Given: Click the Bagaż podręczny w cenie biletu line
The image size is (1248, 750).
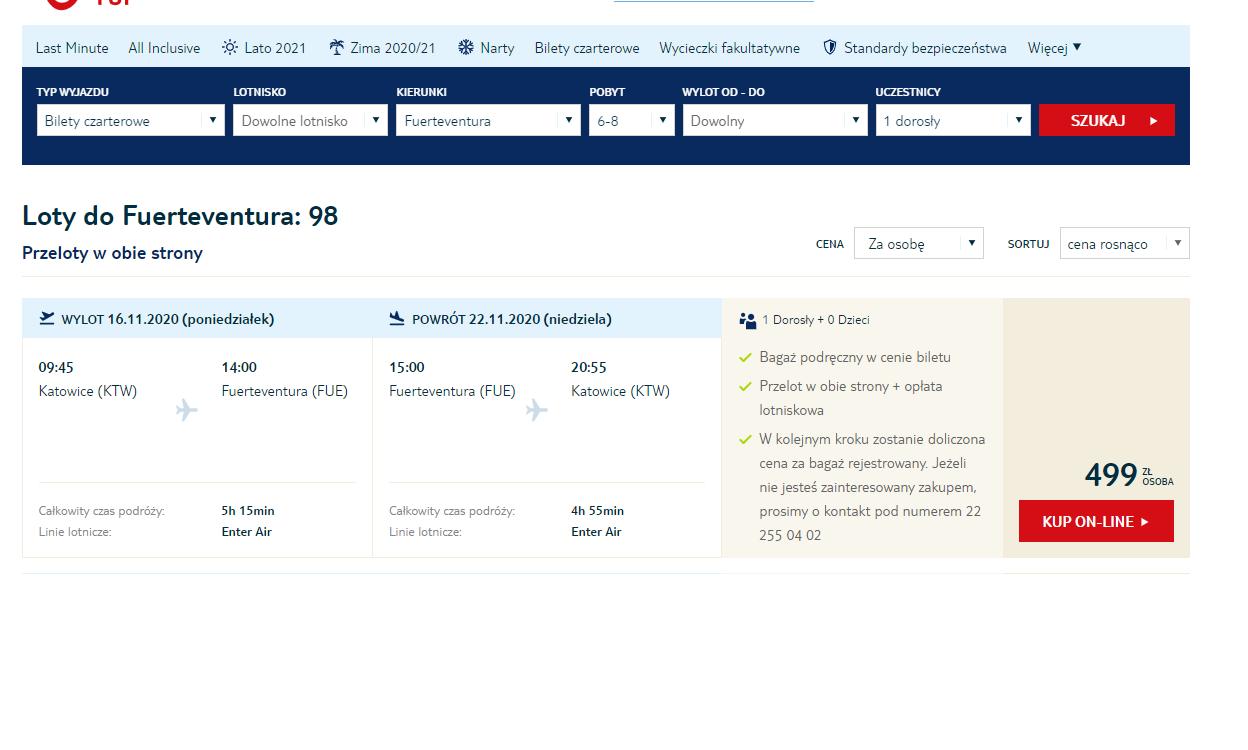Looking at the screenshot, I should (x=855, y=357).
